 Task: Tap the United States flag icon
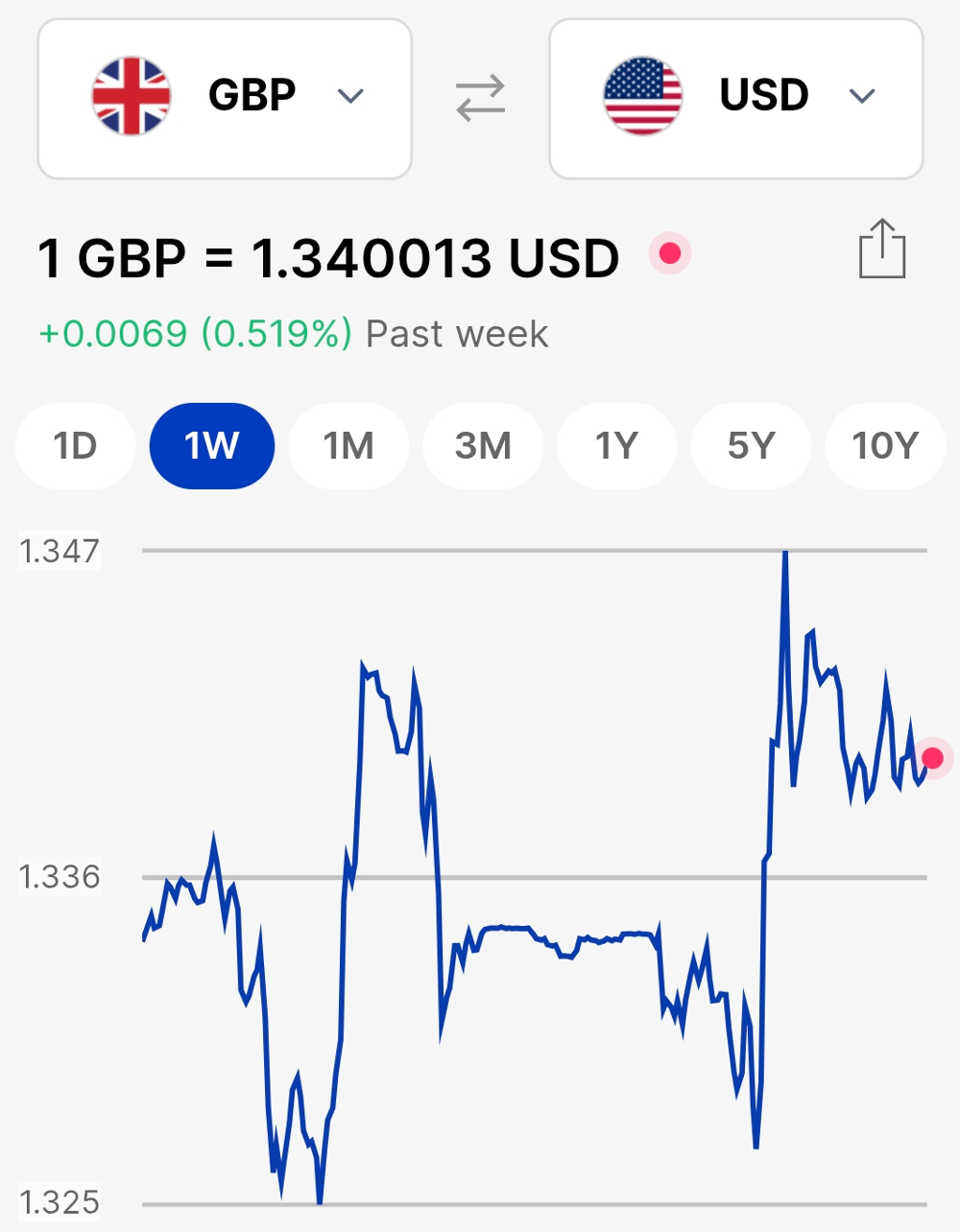(x=642, y=96)
